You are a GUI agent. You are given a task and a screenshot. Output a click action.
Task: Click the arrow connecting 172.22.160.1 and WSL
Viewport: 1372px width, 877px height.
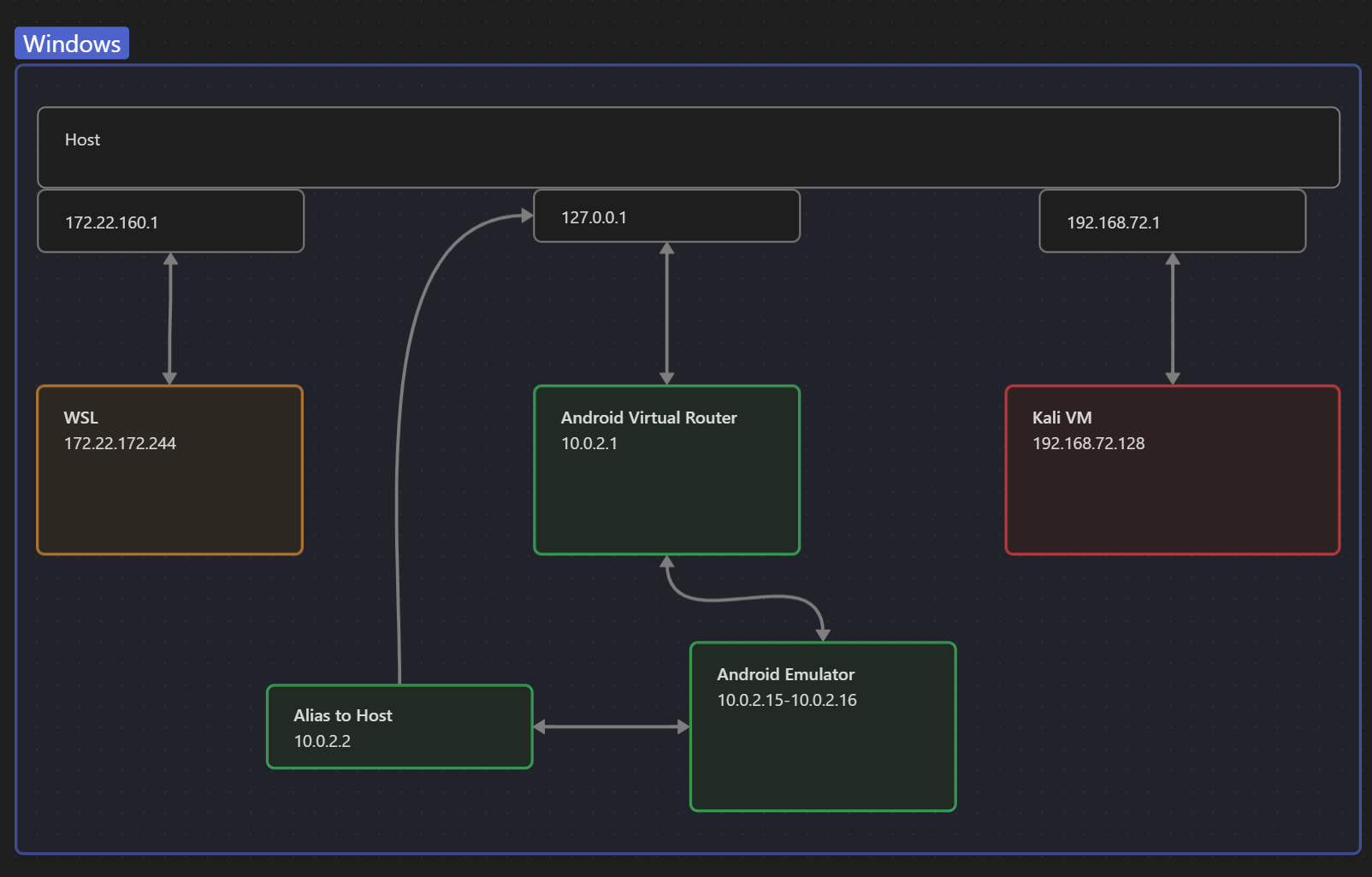tap(170, 318)
